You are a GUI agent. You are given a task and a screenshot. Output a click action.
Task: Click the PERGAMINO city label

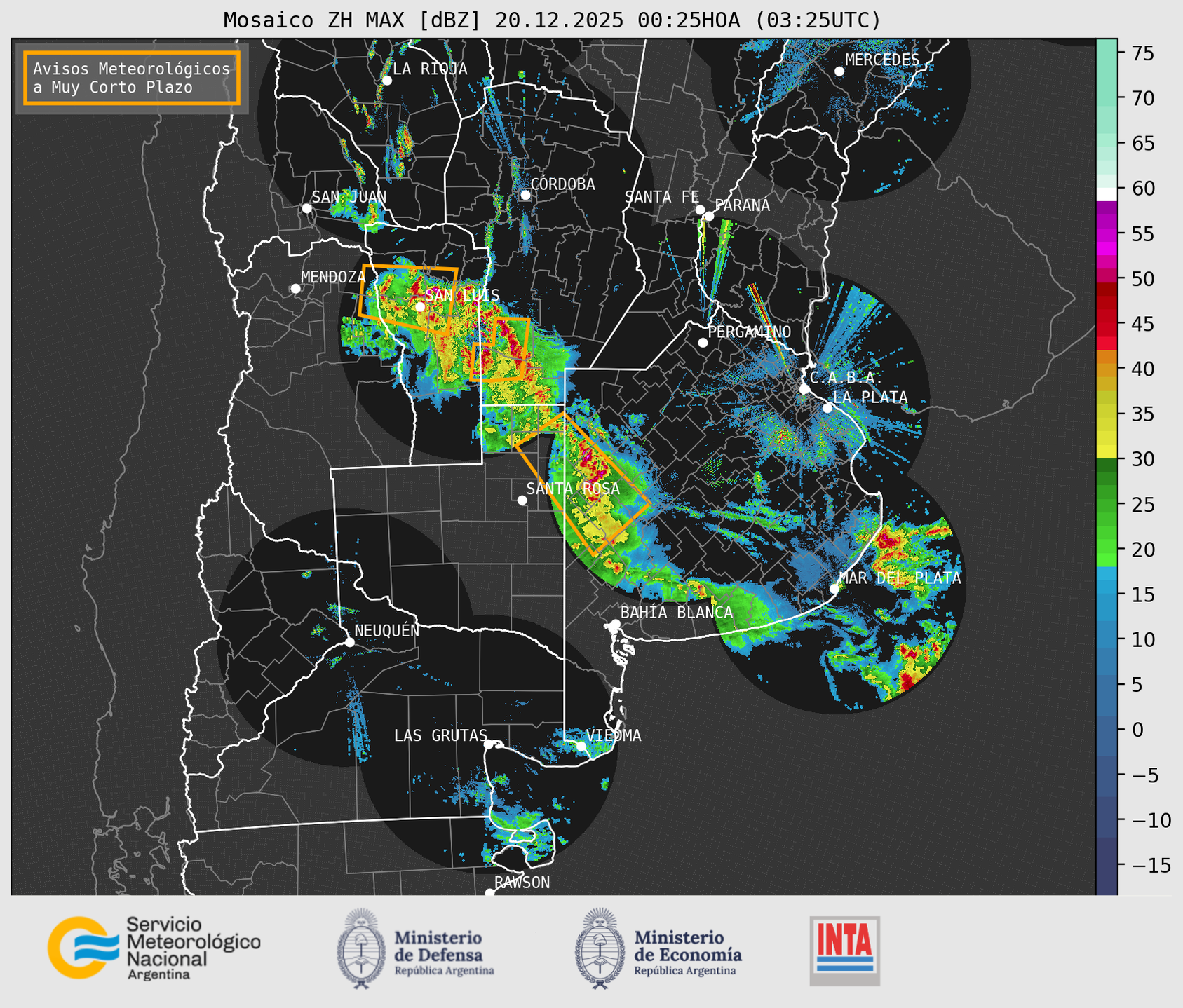tap(750, 332)
